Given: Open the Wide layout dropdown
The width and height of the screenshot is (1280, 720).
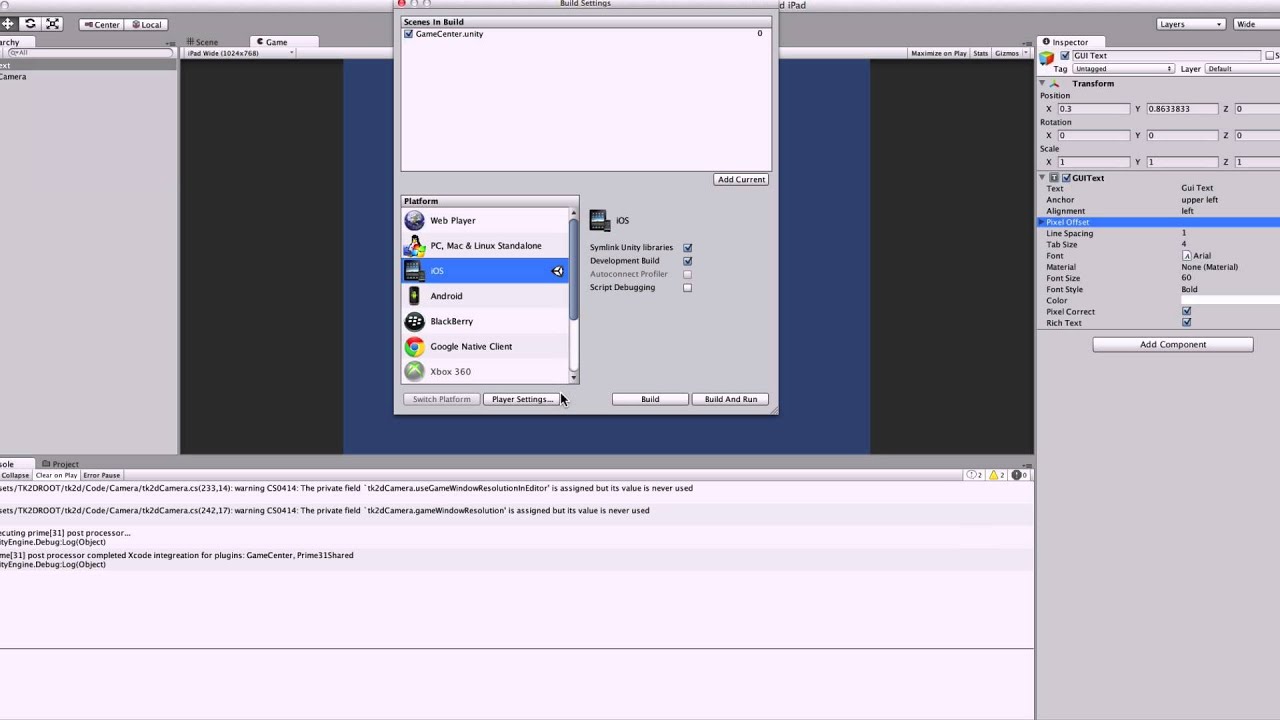Looking at the screenshot, I should 1257,24.
